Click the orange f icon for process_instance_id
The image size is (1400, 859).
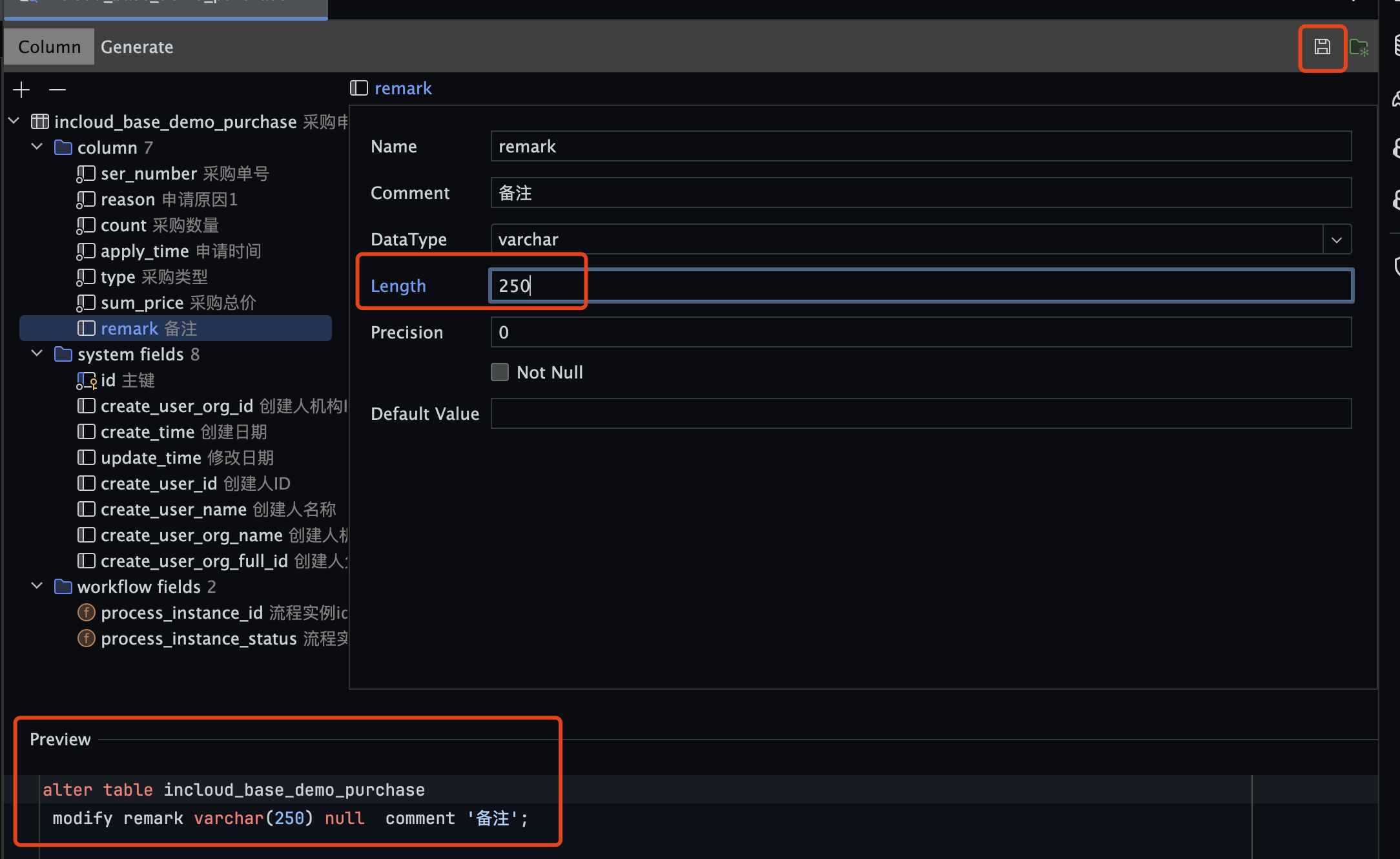click(86, 612)
